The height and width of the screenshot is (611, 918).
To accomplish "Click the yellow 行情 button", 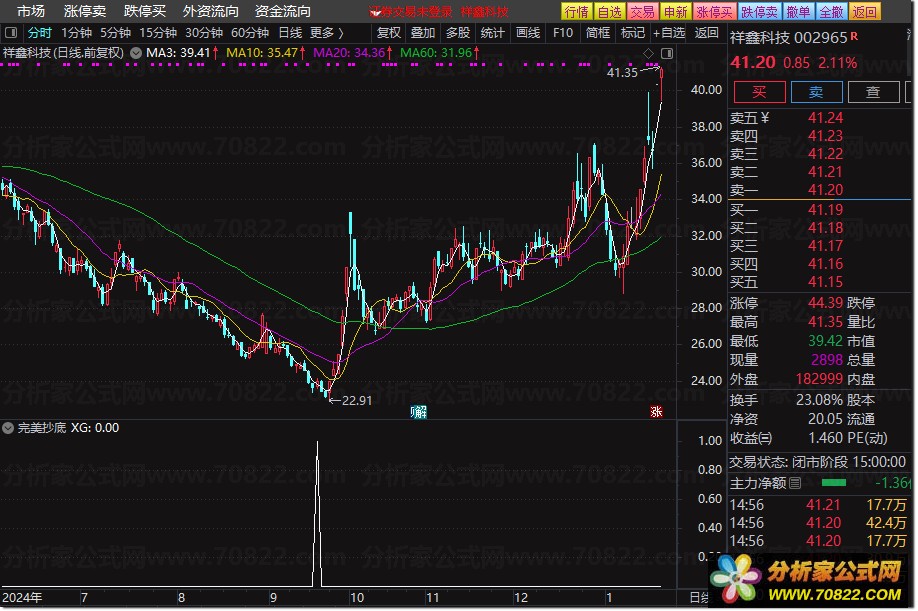I will 577,12.
